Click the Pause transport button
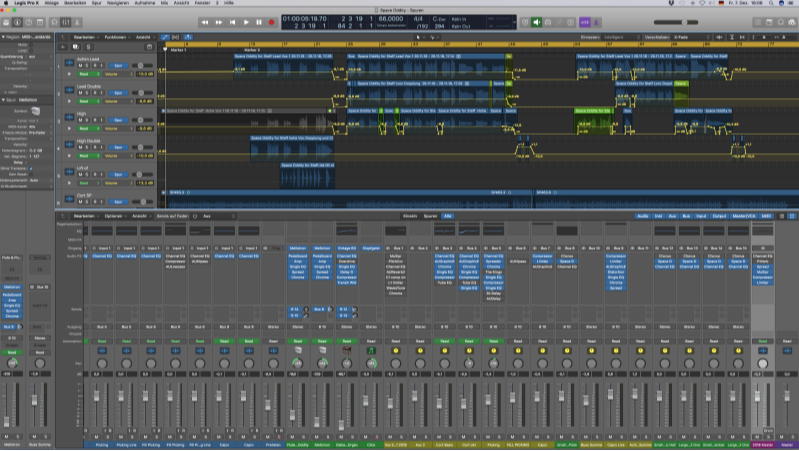Image resolution: width=799 pixels, height=451 pixels. (x=259, y=22)
